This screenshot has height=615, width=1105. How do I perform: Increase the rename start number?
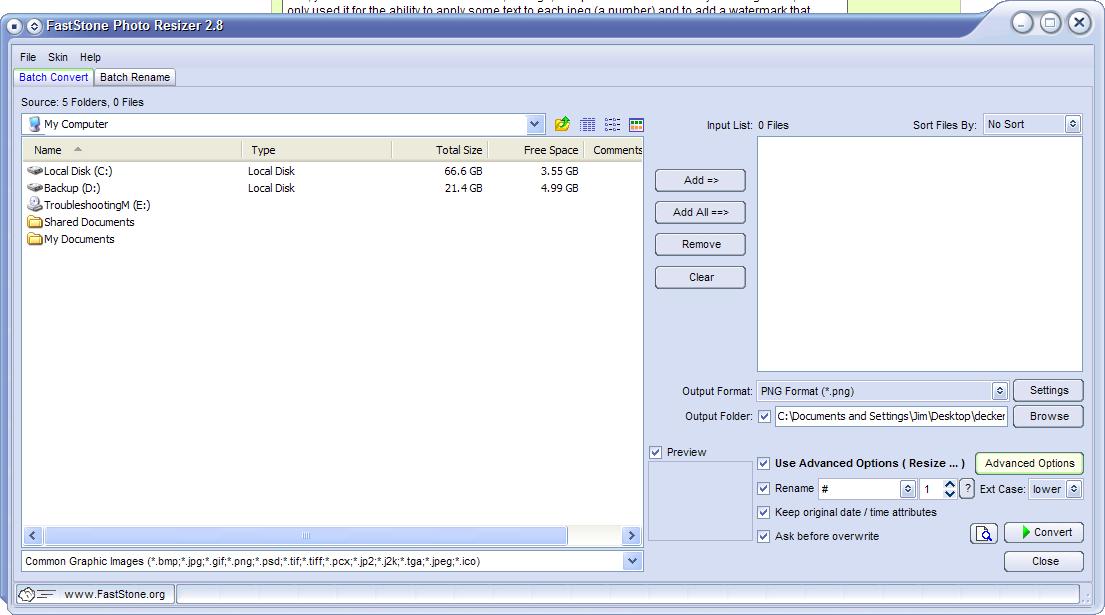[949, 484]
